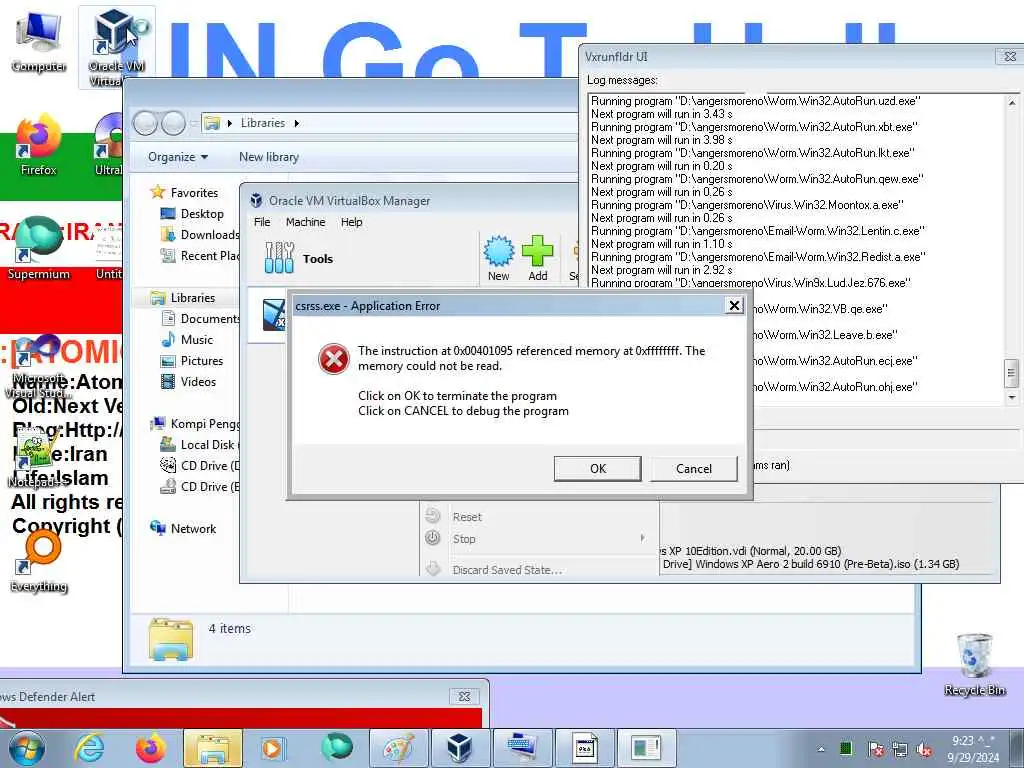Image resolution: width=1024 pixels, height=768 pixels.
Task: Close the Windows Defender Alert window
Action: (464, 696)
